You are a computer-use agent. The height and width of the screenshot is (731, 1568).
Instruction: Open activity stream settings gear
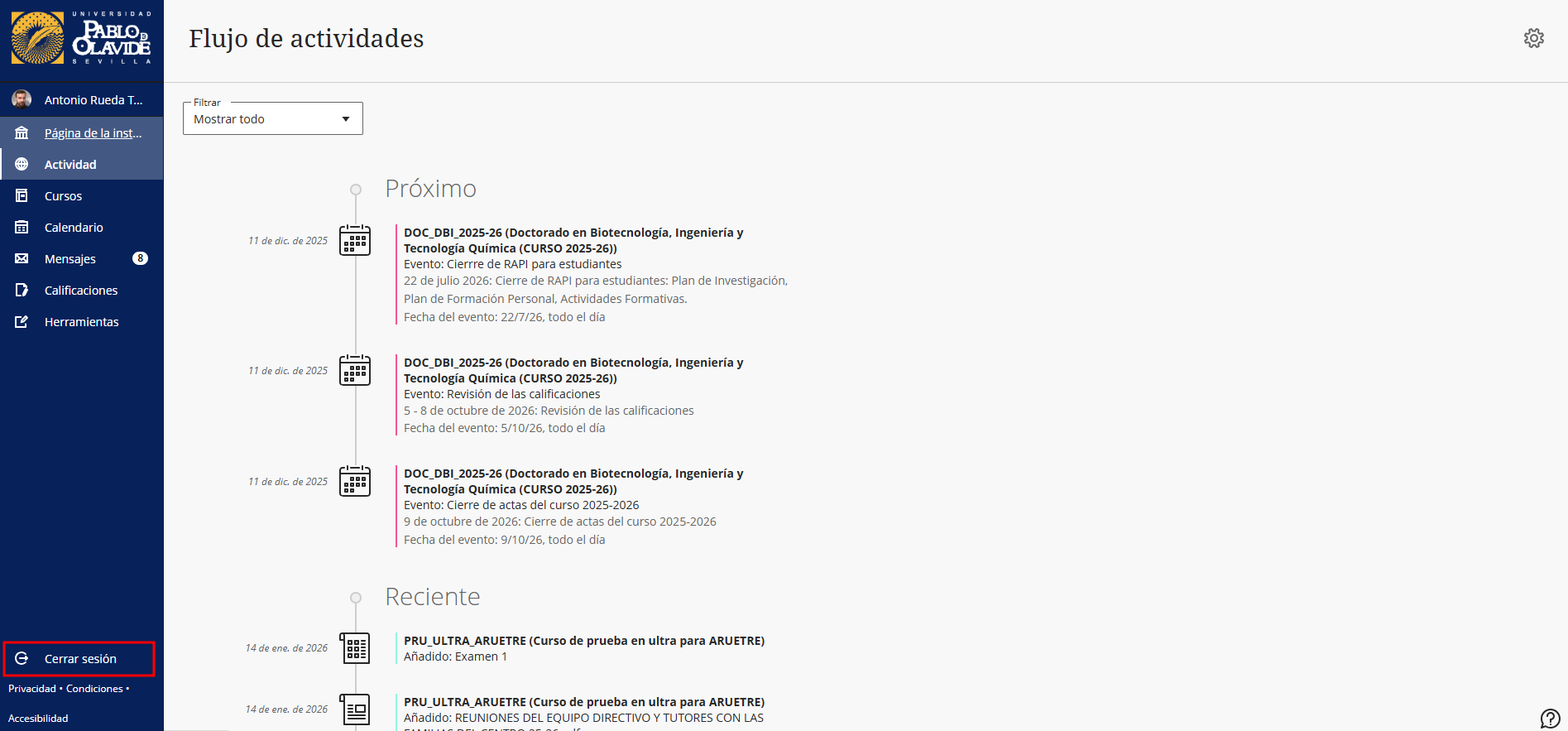point(1533,38)
